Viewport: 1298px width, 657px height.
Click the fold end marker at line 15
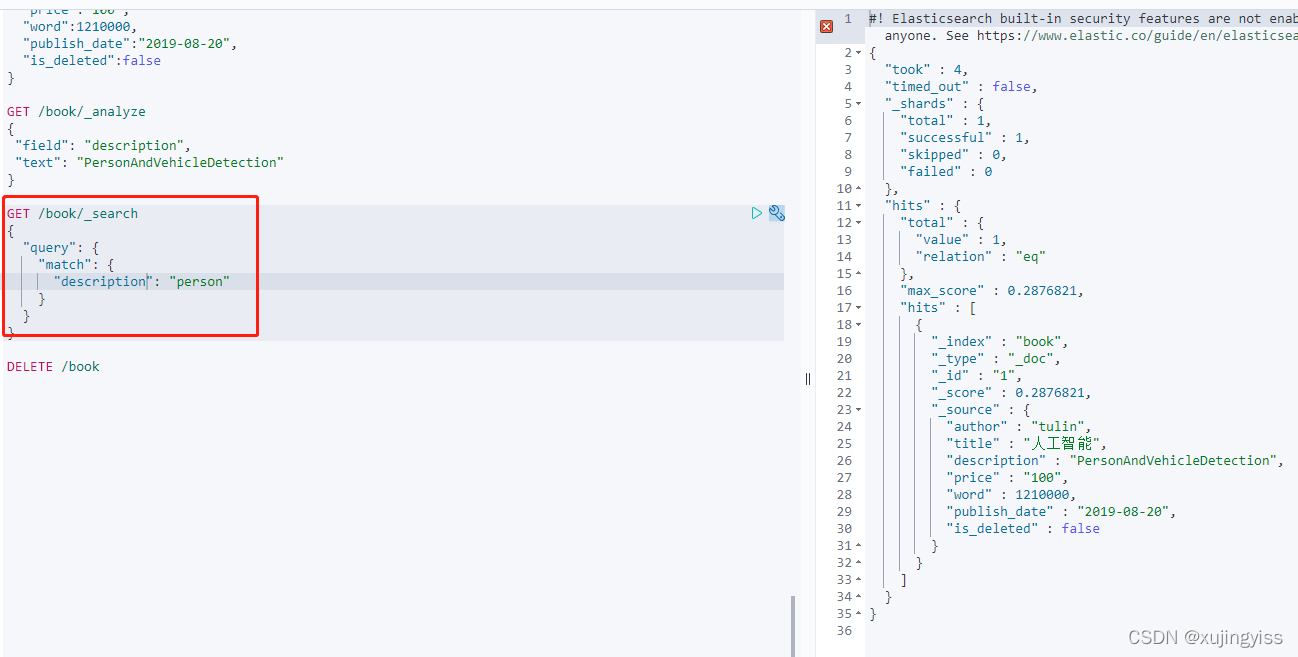pyautogui.click(x=859, y=274)
